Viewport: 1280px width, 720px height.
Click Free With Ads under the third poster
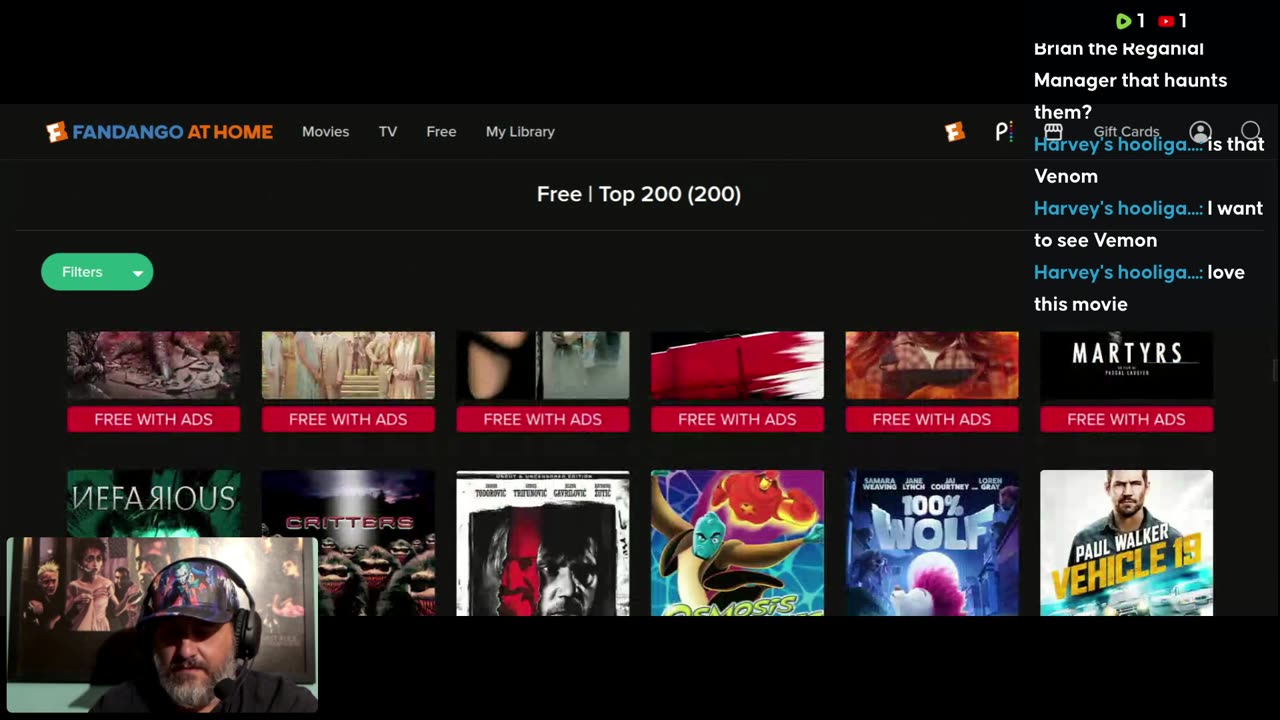tap(543, 419)
